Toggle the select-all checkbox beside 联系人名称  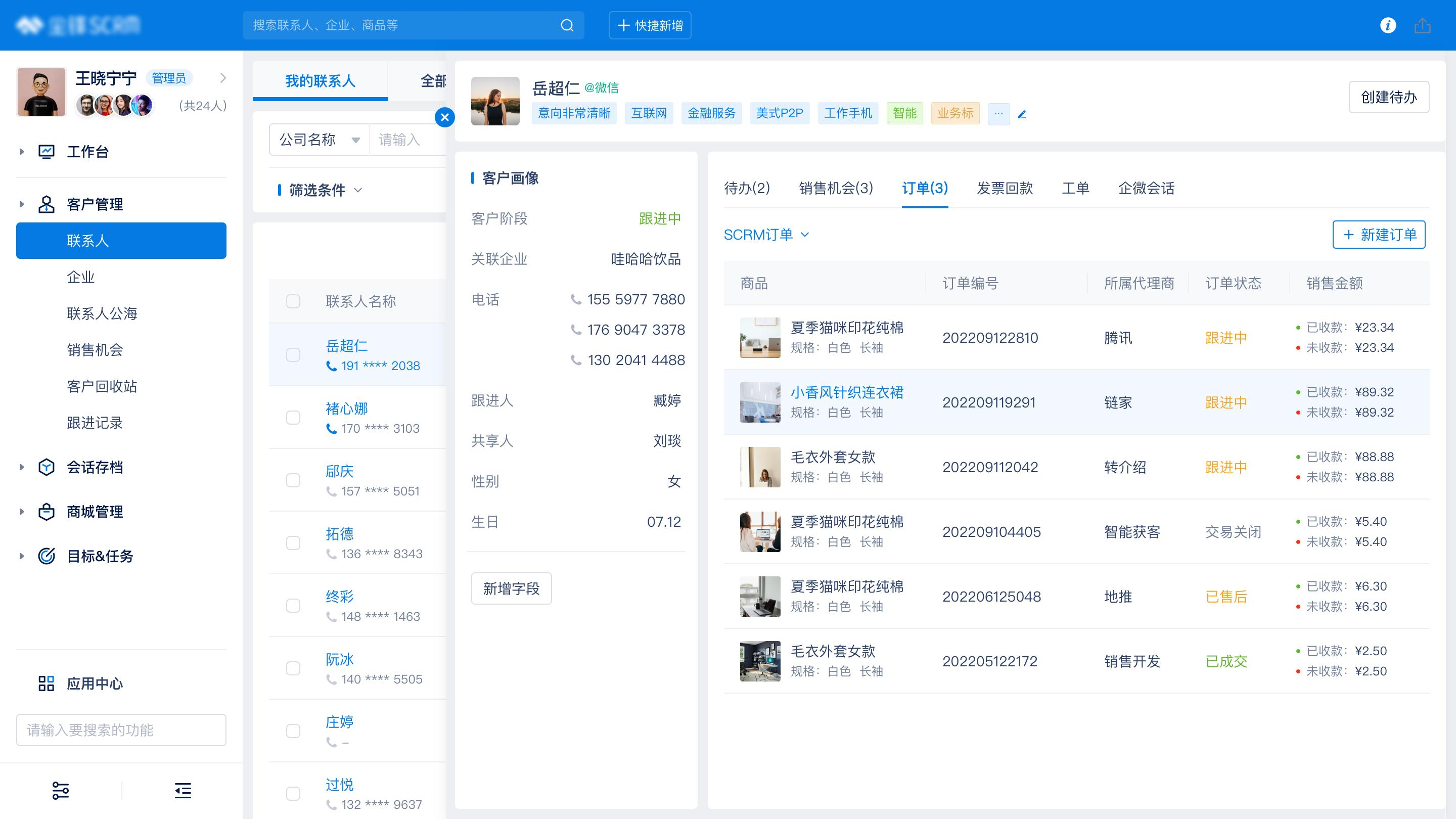[x=293, y=301]
